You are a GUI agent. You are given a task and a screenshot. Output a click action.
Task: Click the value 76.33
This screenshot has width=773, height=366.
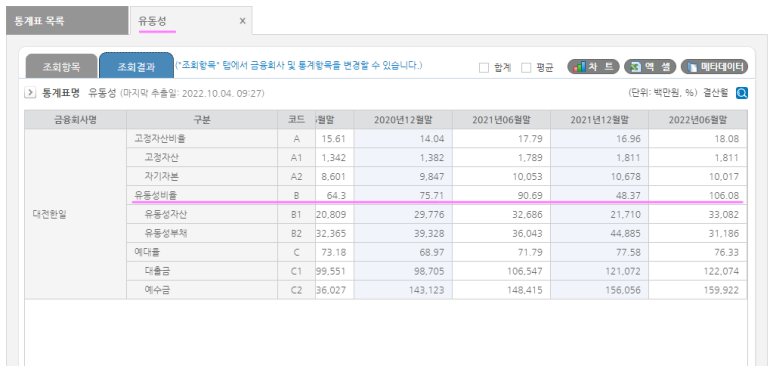click(727, 252)
